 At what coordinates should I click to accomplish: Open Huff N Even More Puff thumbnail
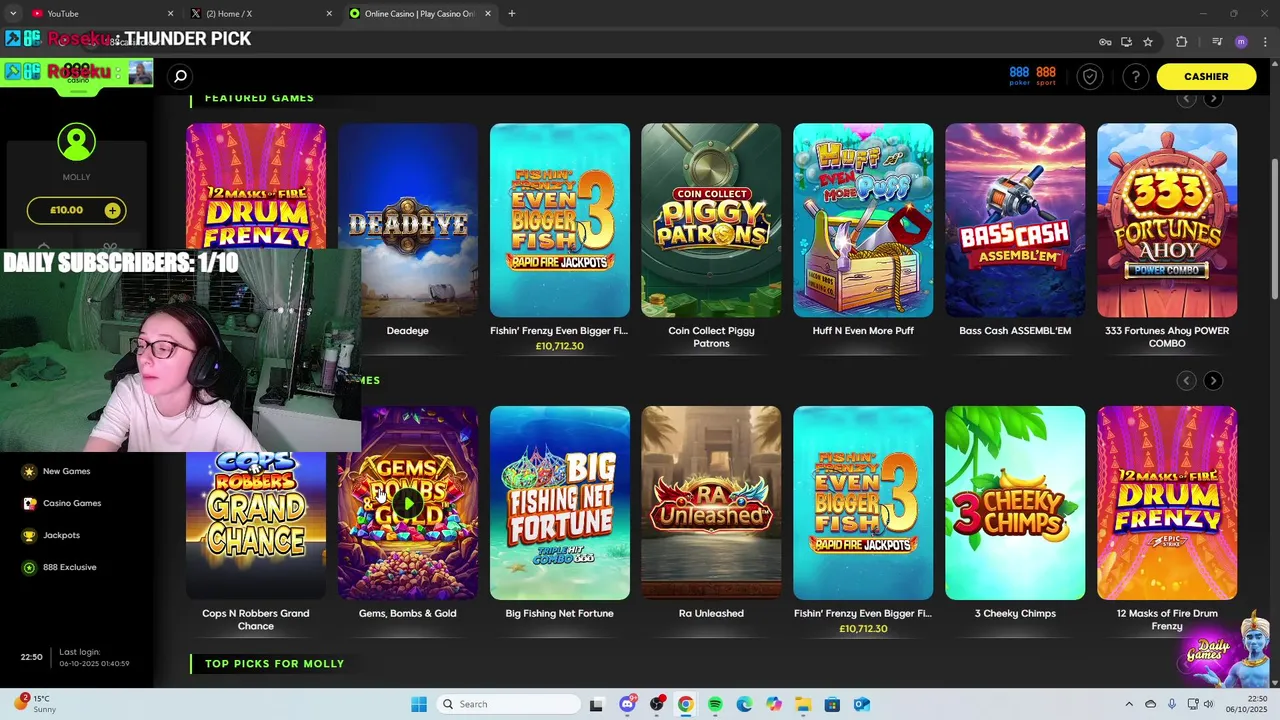(x=863, y=220)
